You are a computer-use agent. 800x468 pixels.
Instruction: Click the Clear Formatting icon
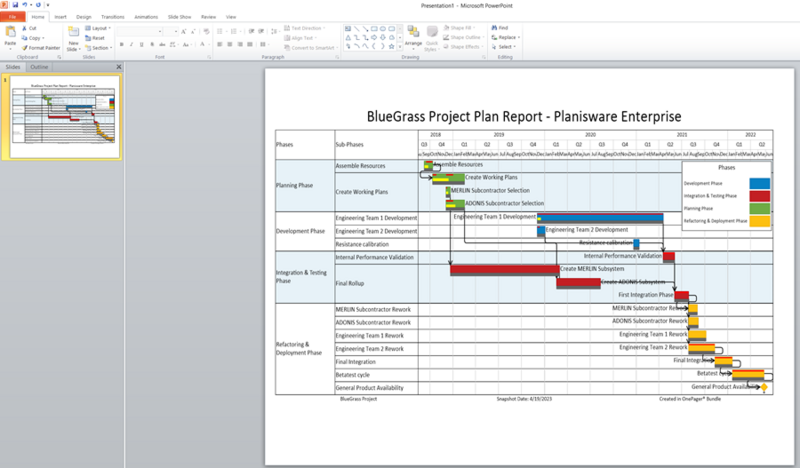click(207, 31)
